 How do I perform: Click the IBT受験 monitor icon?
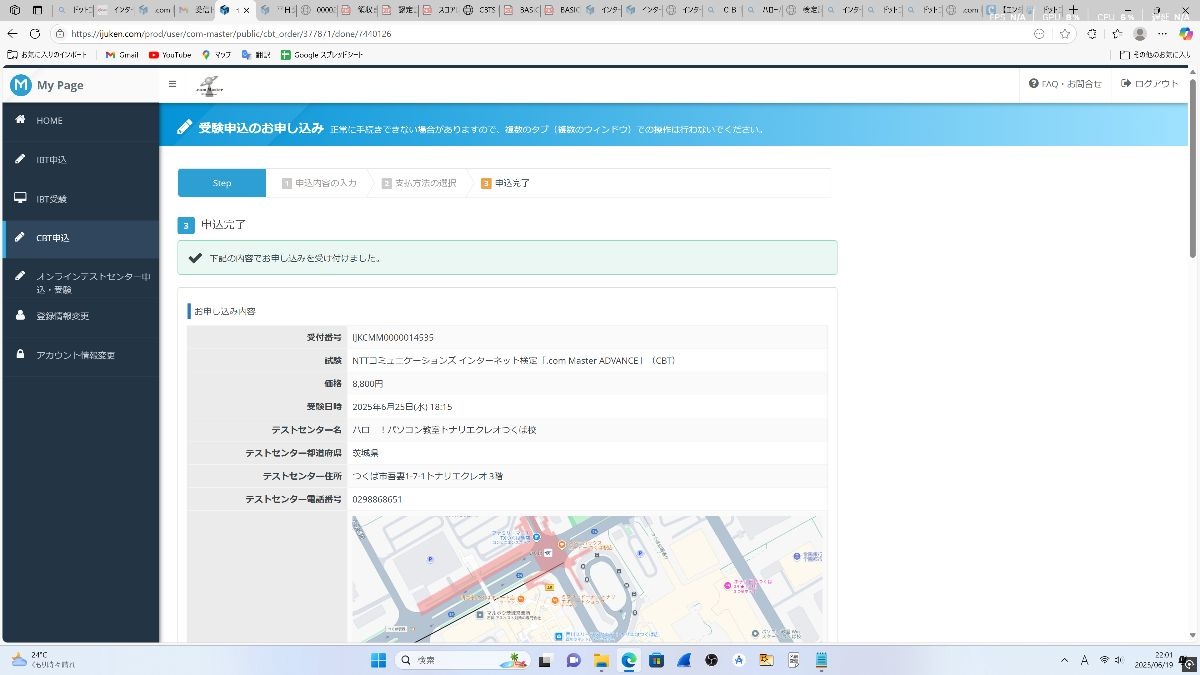(20, 199)
